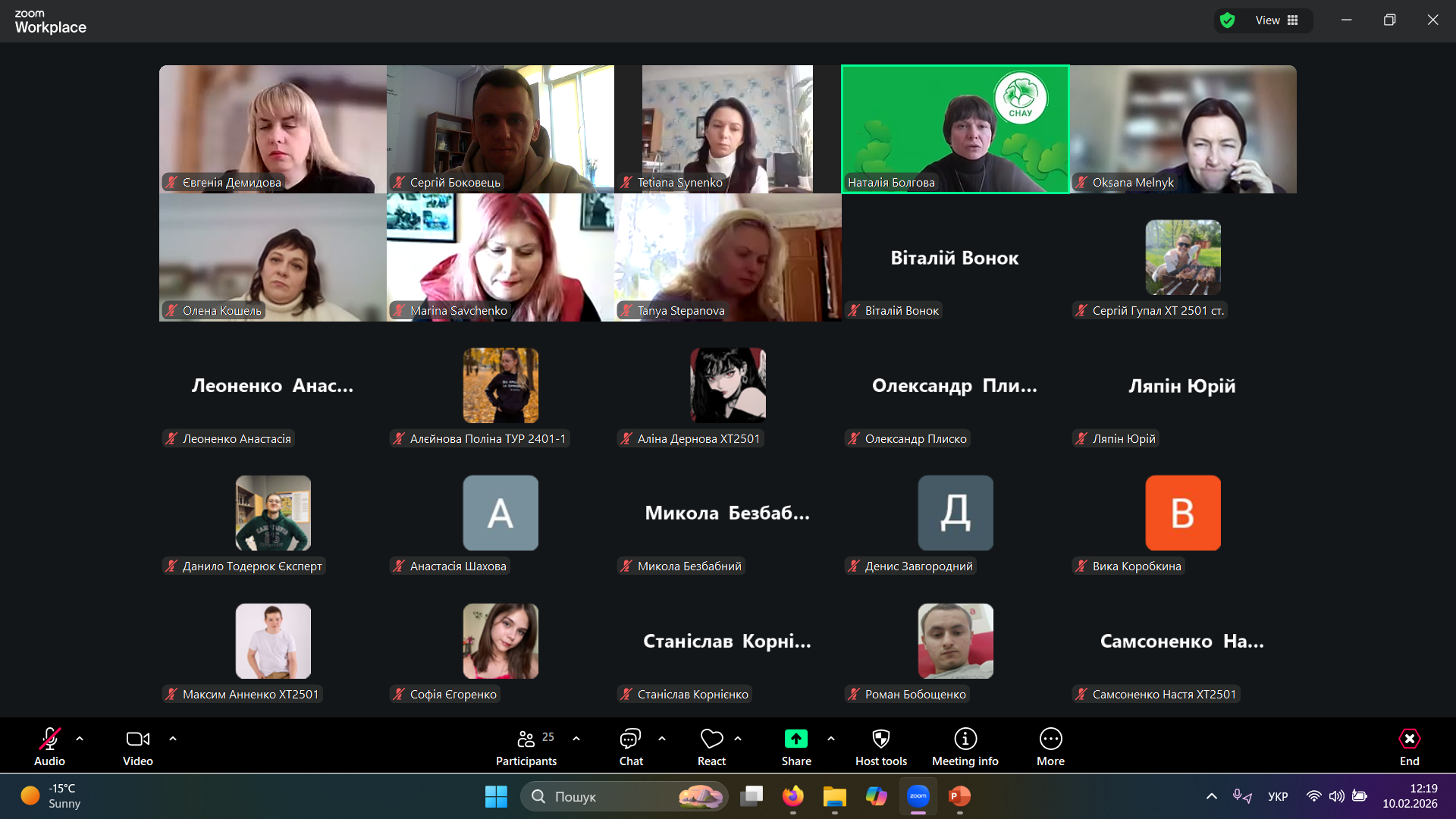Expand the arrow beside Participants
Image resolution: width=1456 pixels, height=819 pixels.
pos(576,739)
